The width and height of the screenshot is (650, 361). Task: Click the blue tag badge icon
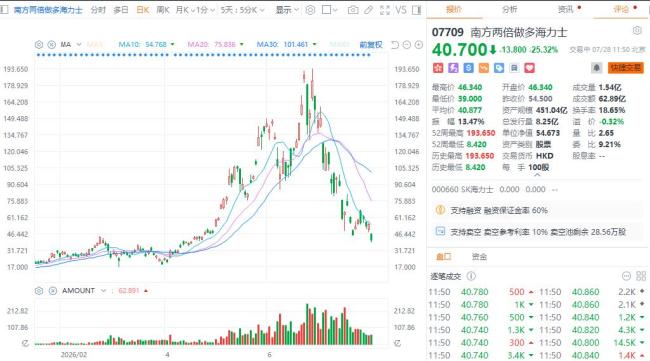(x=499, y=68)
